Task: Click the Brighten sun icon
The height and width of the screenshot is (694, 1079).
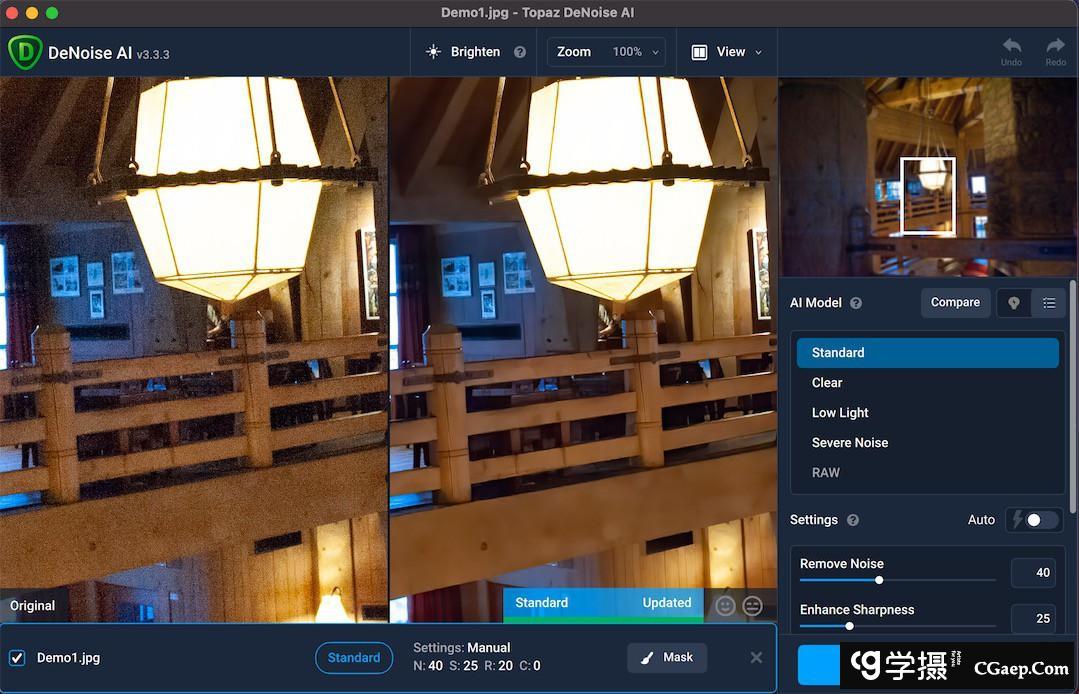Action: (x=433, y=52)
